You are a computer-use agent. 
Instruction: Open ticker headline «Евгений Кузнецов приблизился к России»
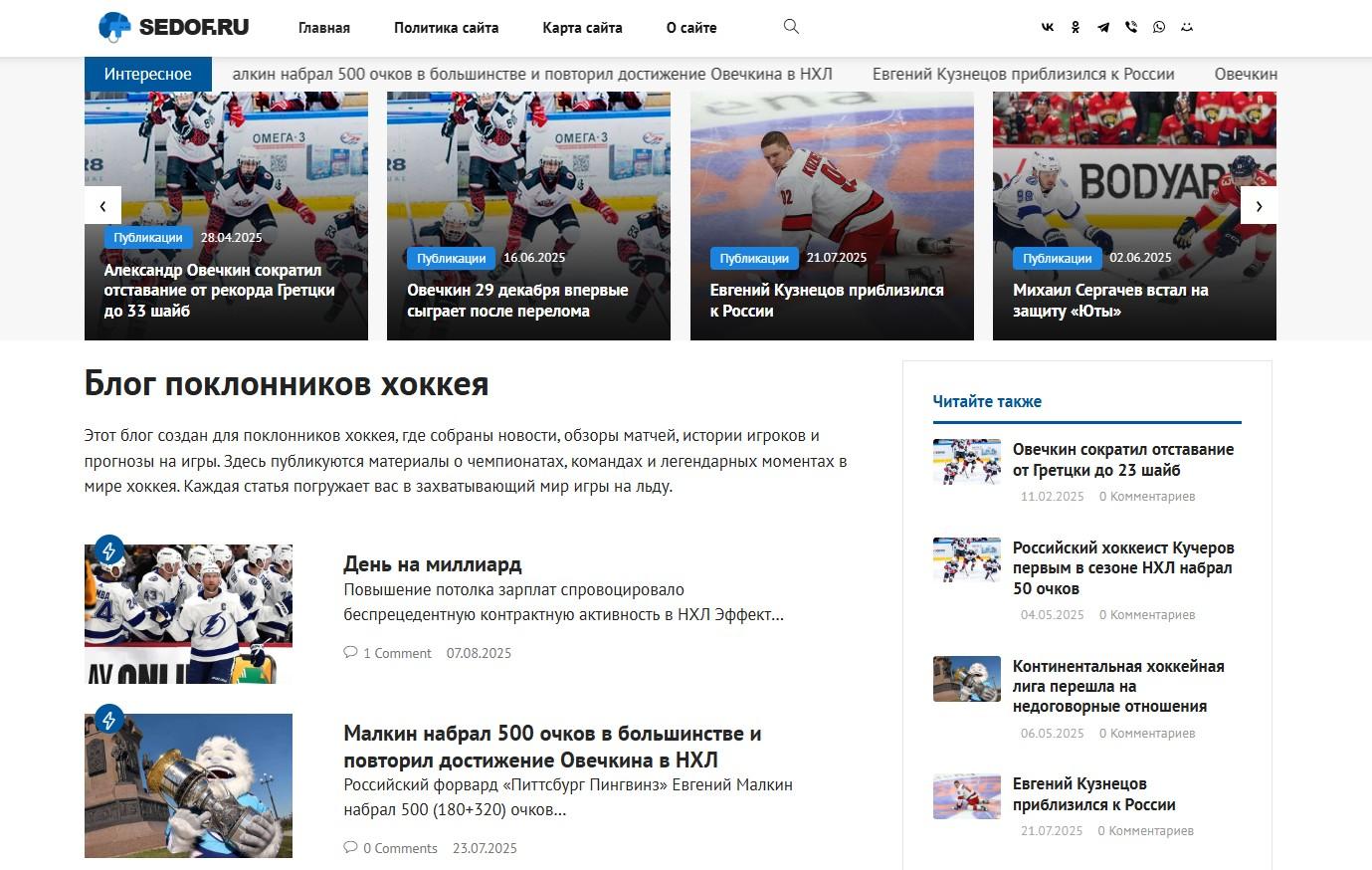coord(1024,74)
